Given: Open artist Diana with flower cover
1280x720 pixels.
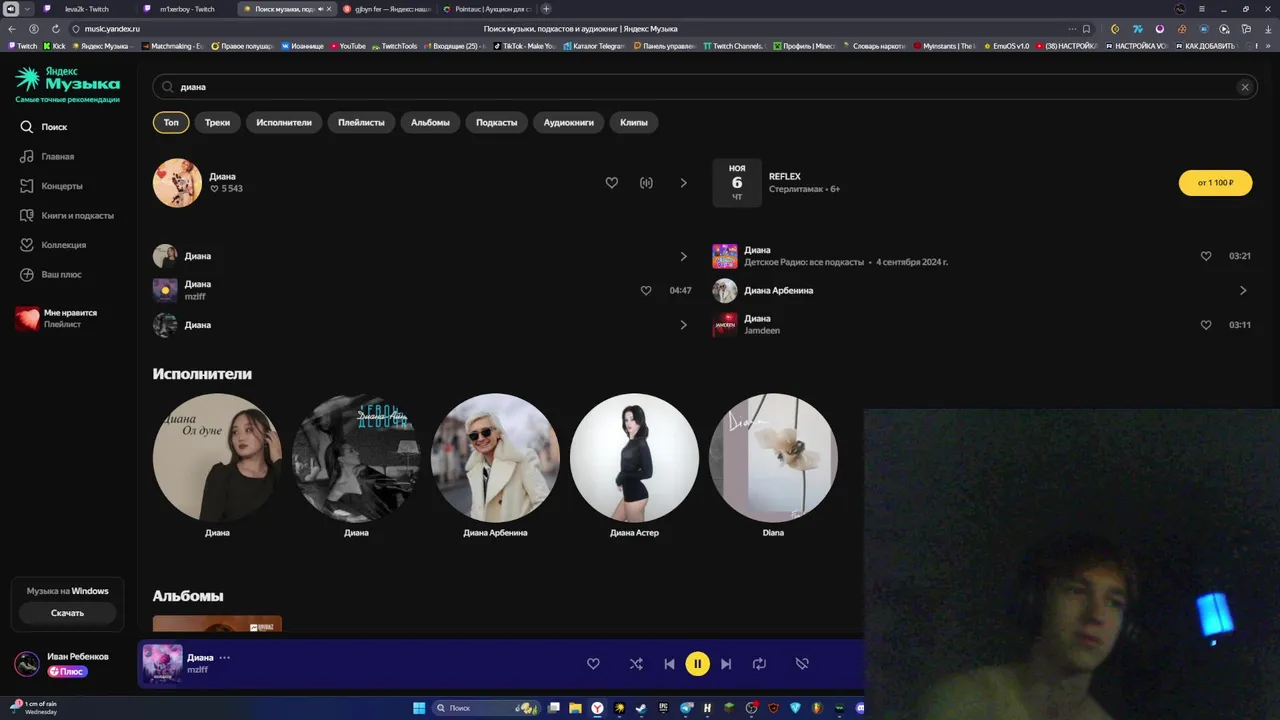Looking at the screenshot, I should coord(773,457).
